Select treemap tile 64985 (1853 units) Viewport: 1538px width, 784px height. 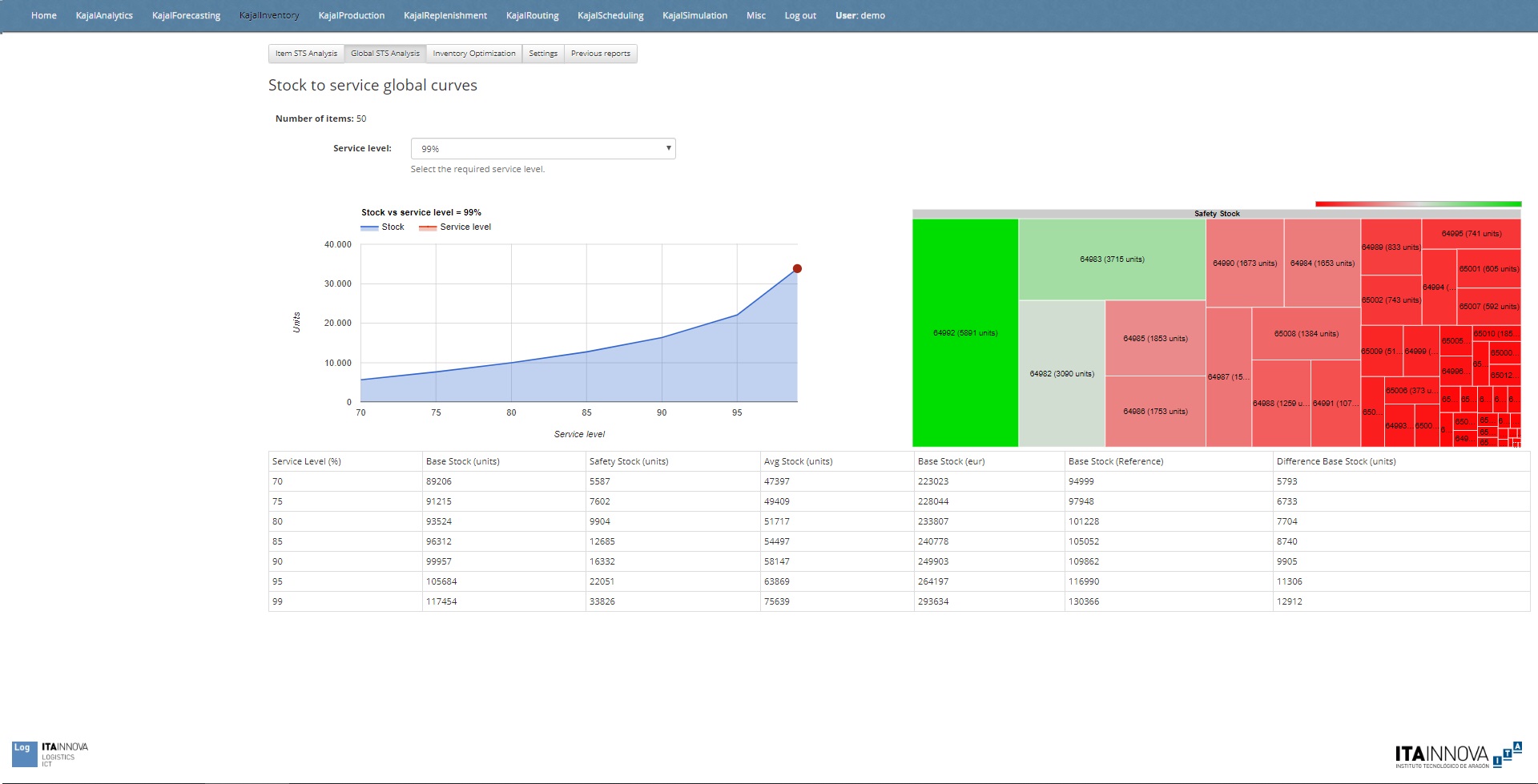1155,339
